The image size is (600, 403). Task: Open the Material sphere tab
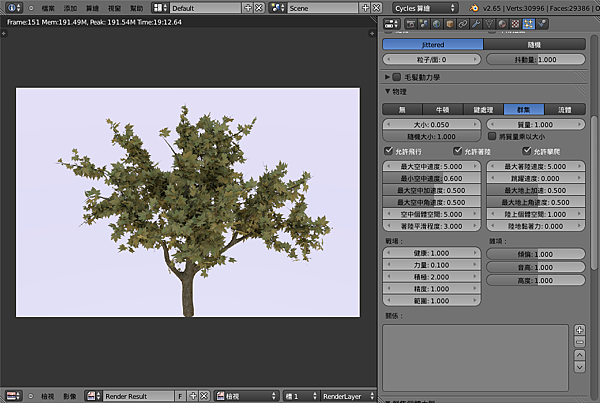[502, 24]
